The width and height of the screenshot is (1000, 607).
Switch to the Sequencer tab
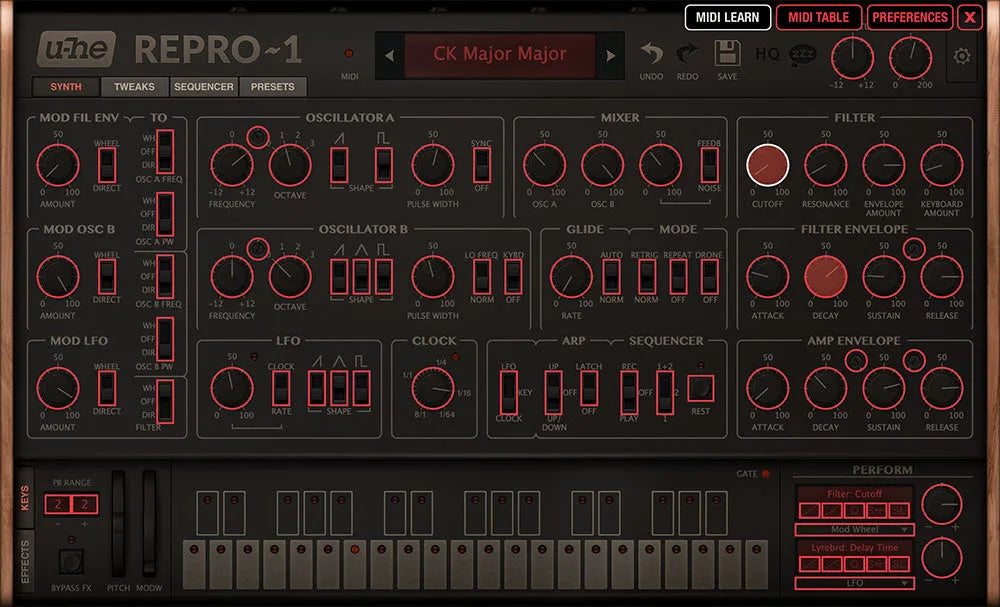coord(204,87)
